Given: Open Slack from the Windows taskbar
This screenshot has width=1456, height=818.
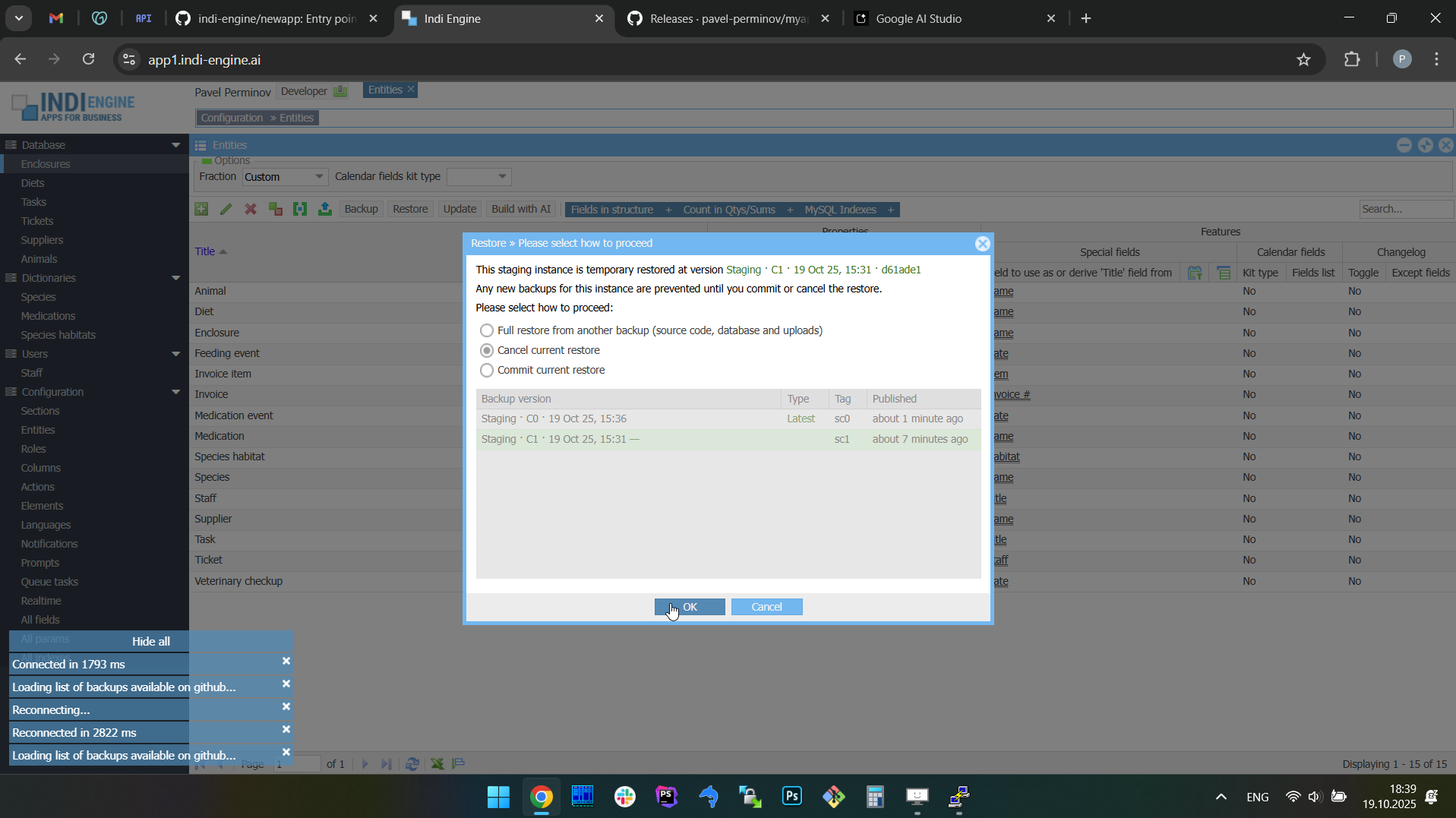Looking at the screenshot, I should point(624,797).
